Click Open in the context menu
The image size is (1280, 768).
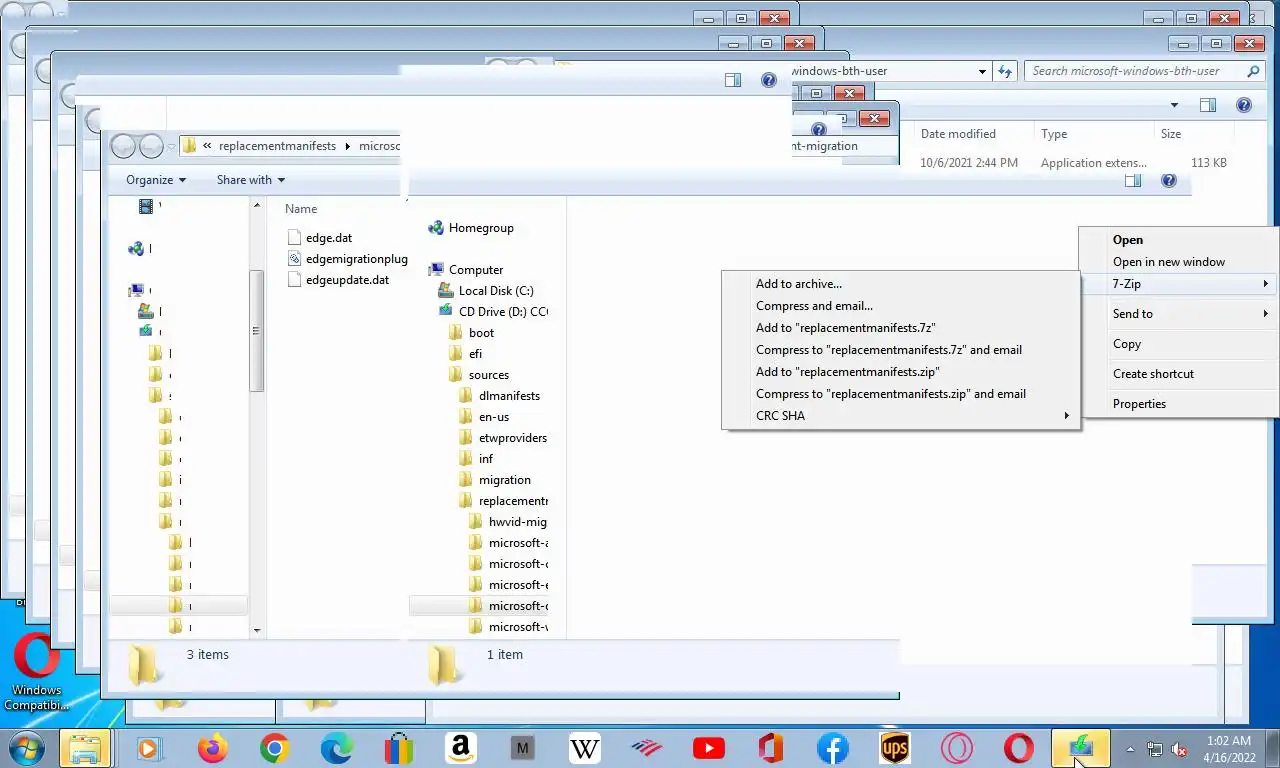click(x=1178, y=240)
